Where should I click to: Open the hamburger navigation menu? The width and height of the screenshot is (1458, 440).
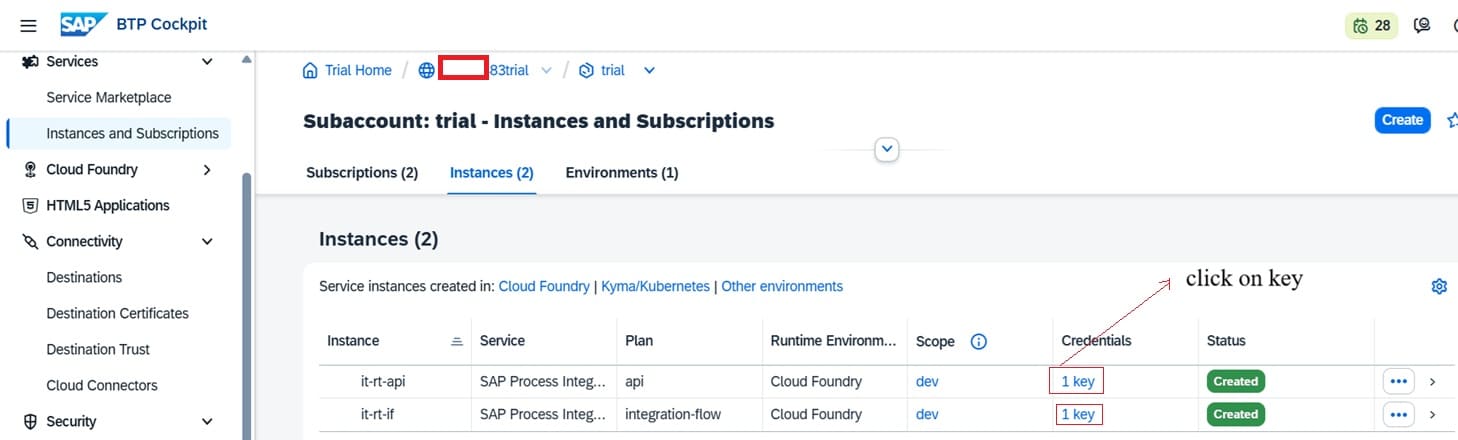coord(28,26)
